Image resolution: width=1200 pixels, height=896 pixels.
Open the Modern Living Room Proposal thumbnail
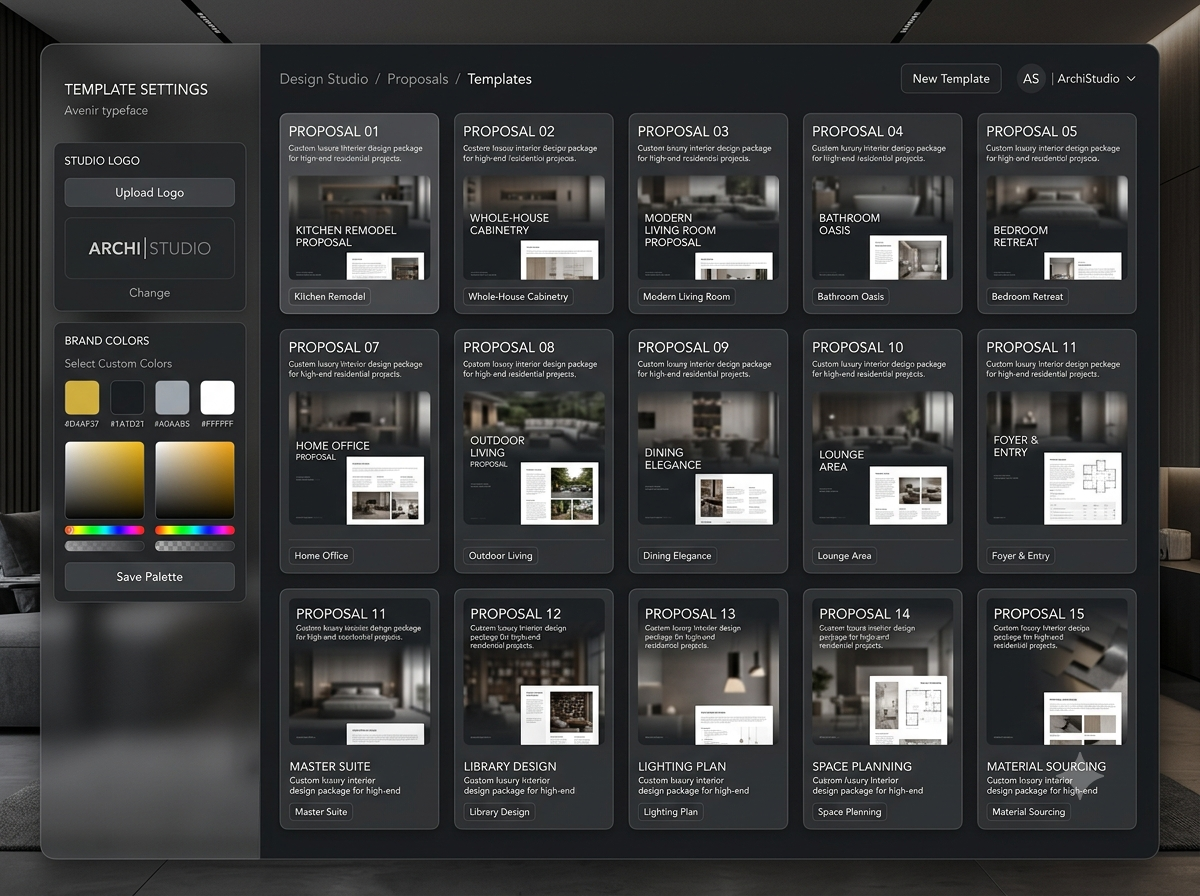coord(708,228)
